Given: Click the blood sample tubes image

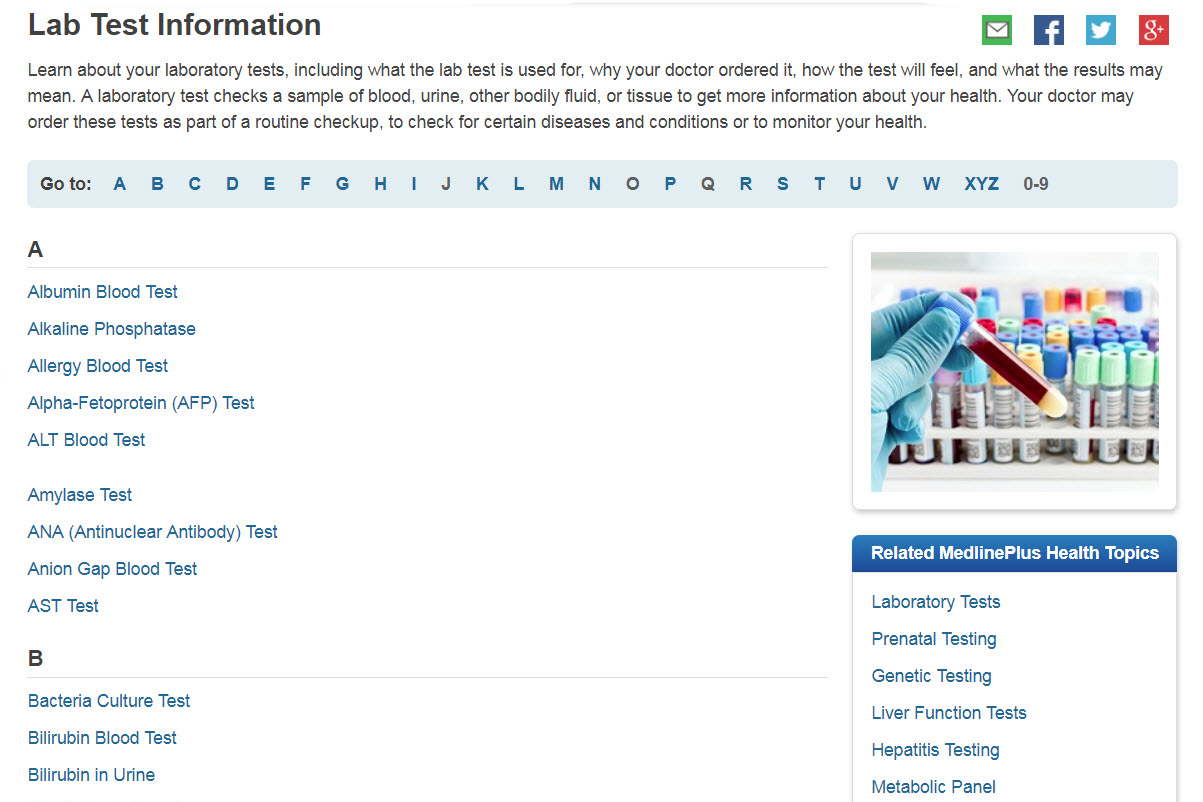Looking at the screenshot, I should [x=1014, y=372].
